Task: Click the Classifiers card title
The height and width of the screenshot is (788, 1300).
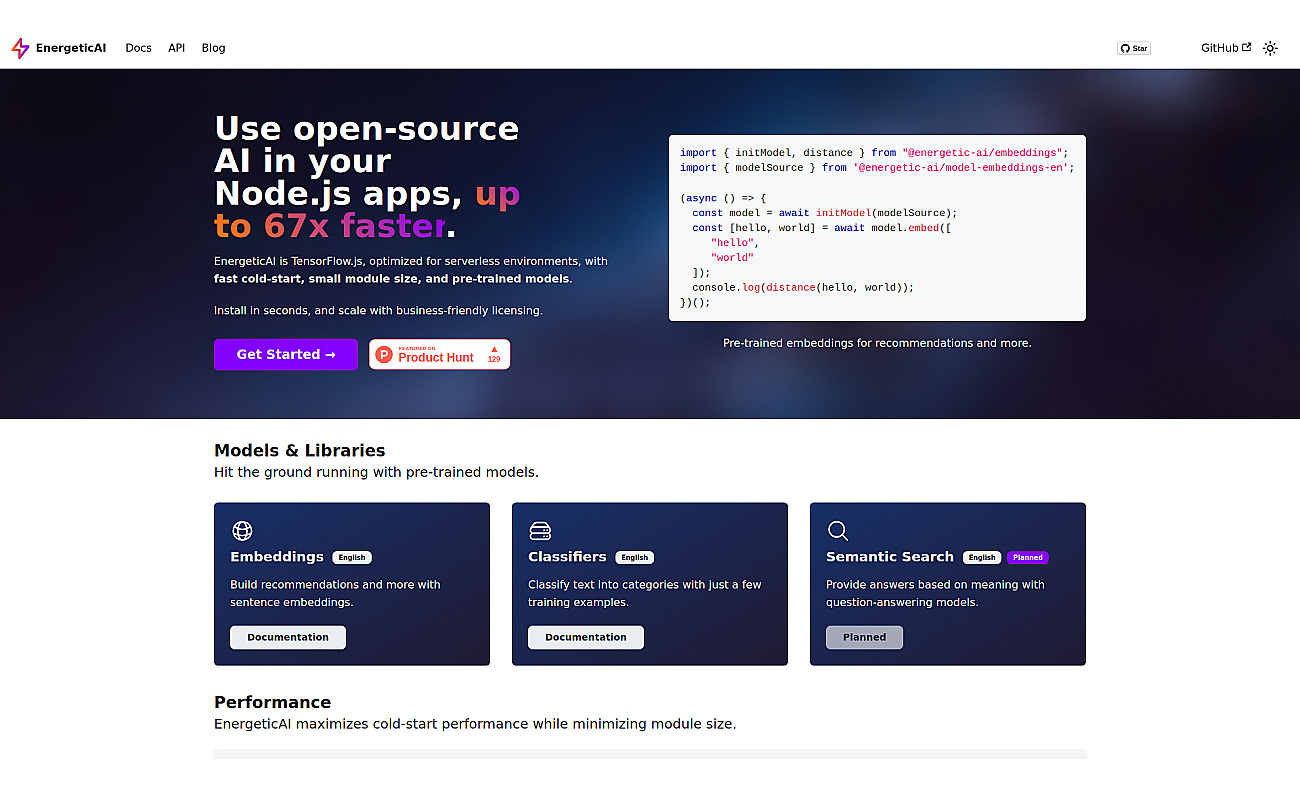Action: pyautogui.click(x=567, y=557)
